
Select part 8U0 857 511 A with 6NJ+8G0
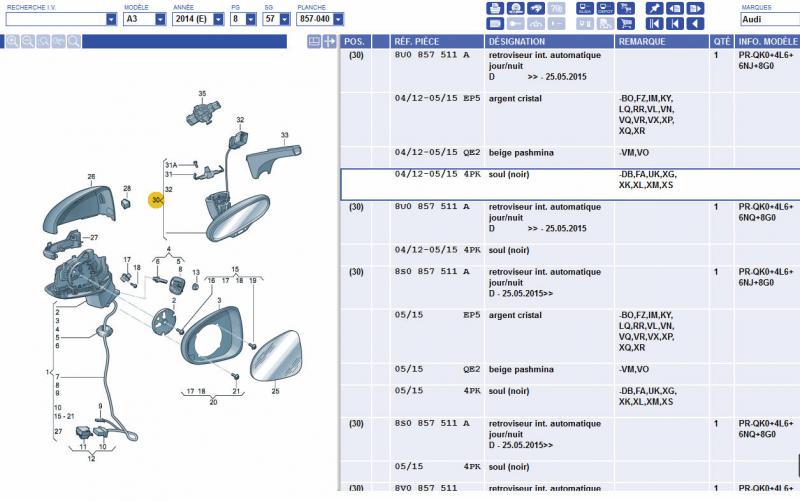[x=570, y=71]
